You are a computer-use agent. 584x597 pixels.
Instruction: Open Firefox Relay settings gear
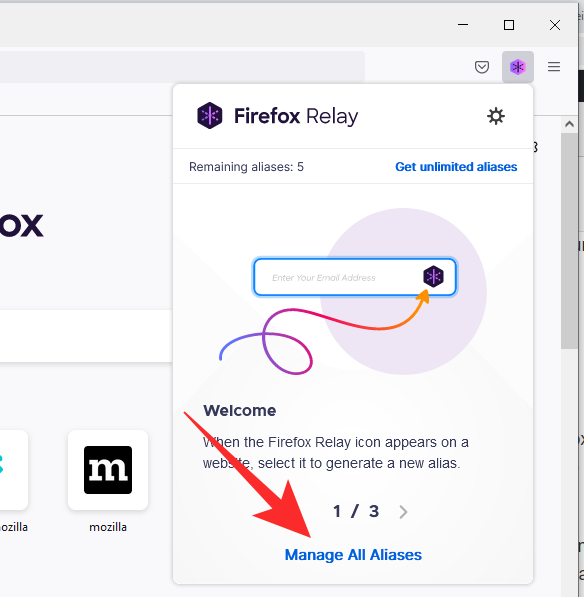[x=496, y=116]
